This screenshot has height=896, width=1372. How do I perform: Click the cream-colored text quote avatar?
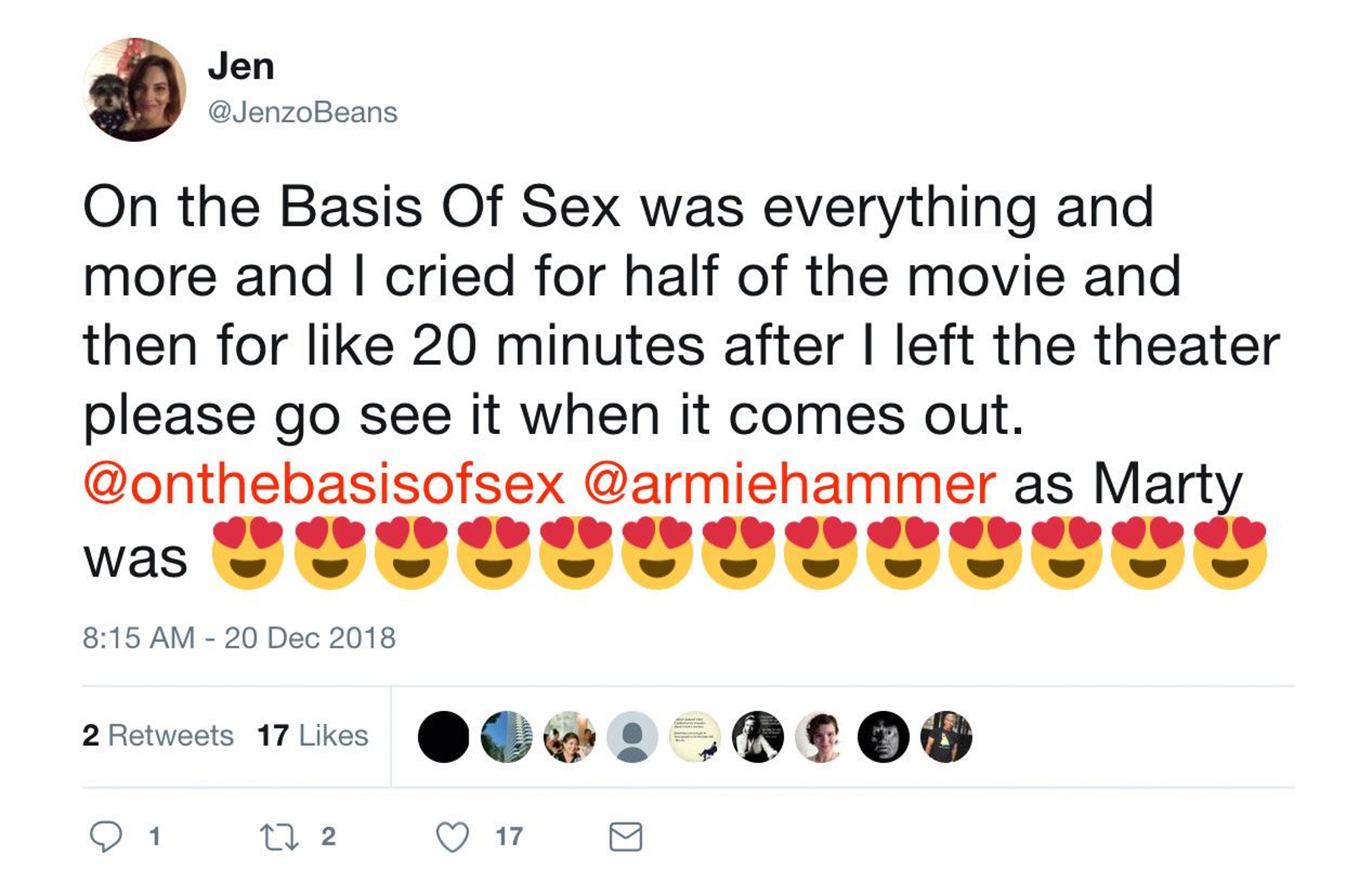(x=695, y=736)
